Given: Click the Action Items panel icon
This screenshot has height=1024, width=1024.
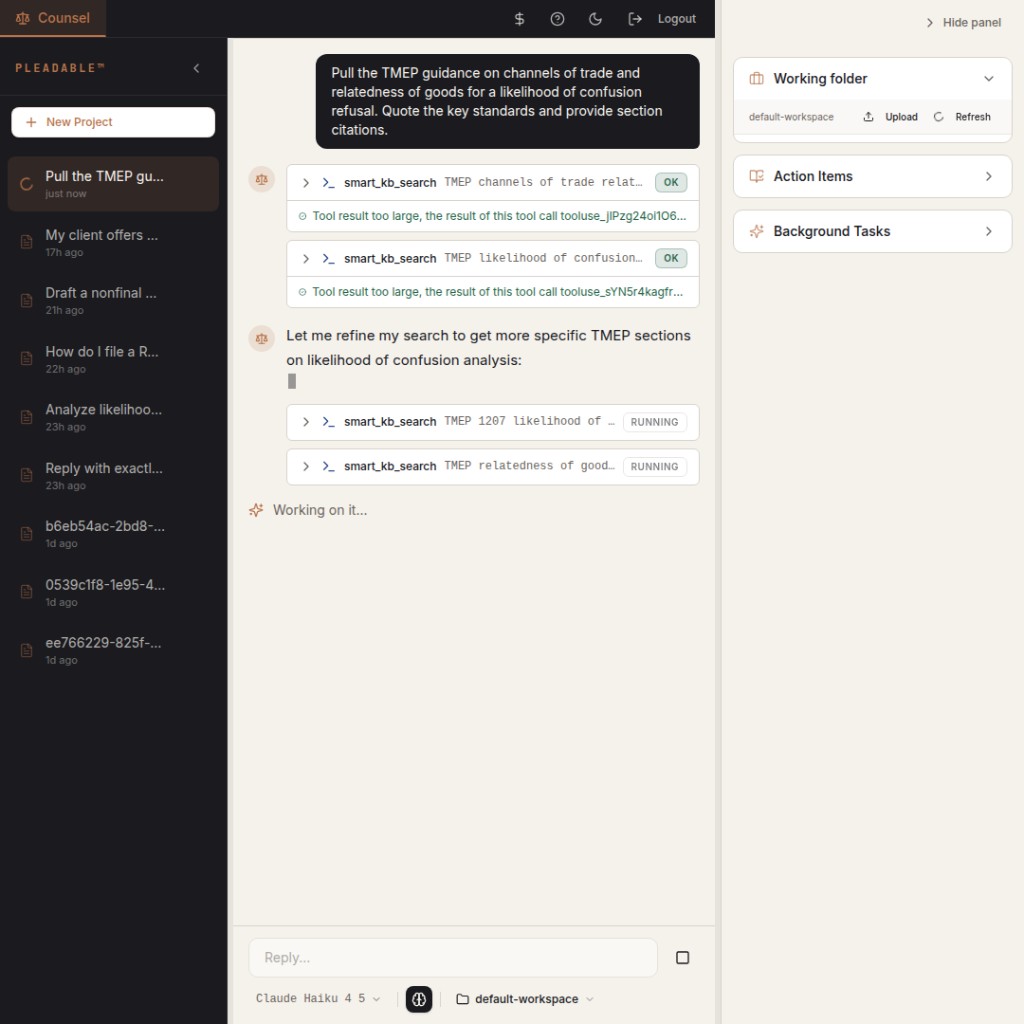Looking at the screenshot, I should [758, 176].
